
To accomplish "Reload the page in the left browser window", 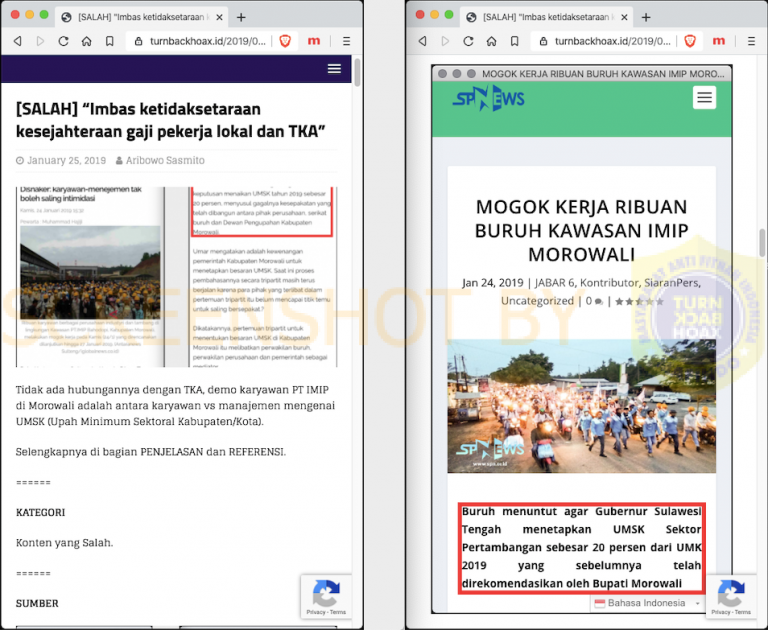I will click(x=63, y=41).
